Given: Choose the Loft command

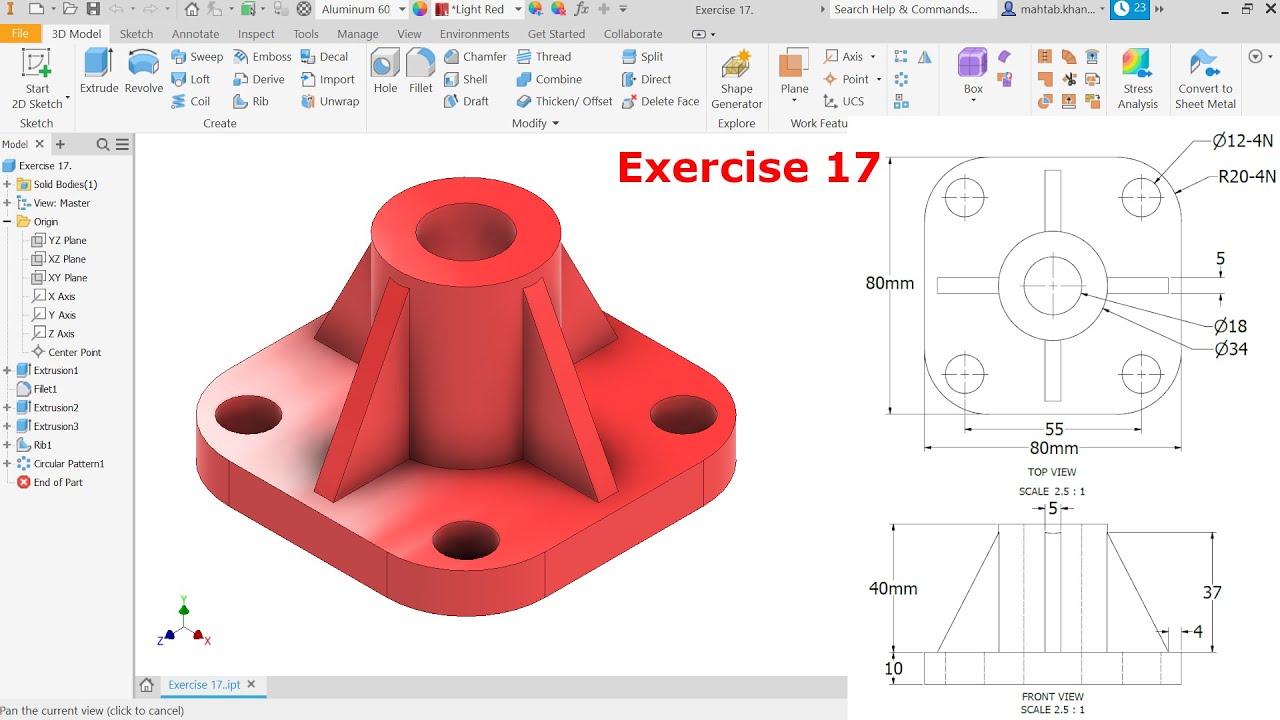Looking at the screenshot, I should [191, 79].
